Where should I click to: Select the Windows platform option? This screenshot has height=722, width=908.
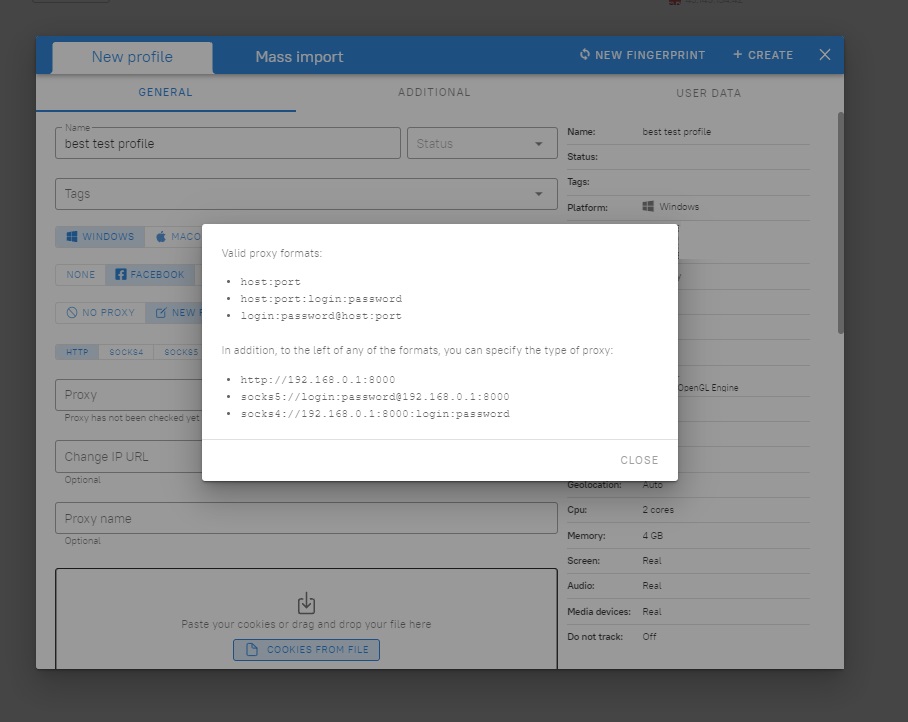click(100, 237)
